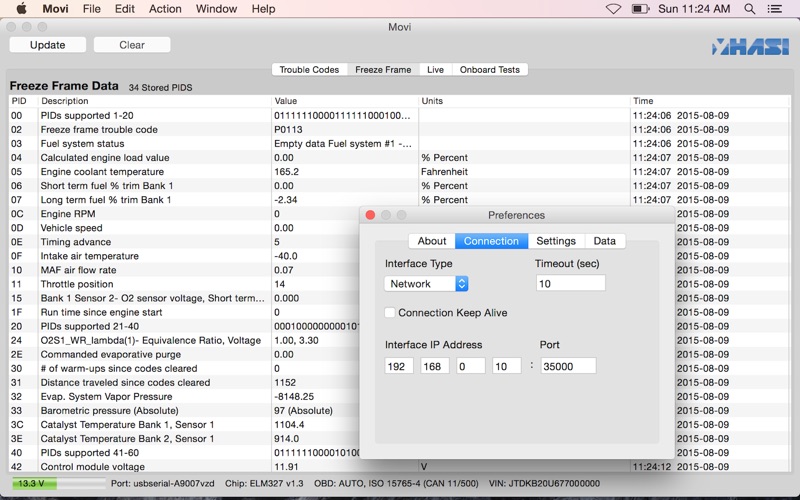Select the Catalyst Temperature Bank 1 row
800x500 pixels.
(x=184, y=424)
